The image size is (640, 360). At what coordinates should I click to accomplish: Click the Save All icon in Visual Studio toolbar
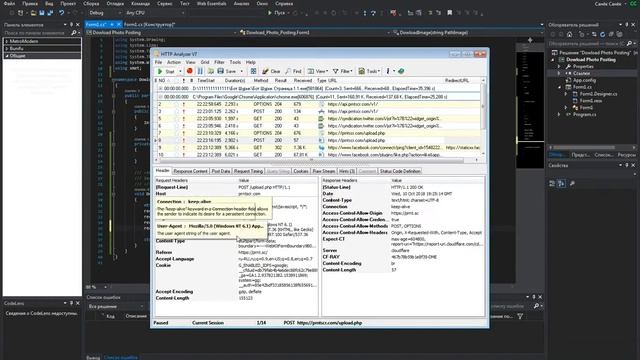[50, 13]
